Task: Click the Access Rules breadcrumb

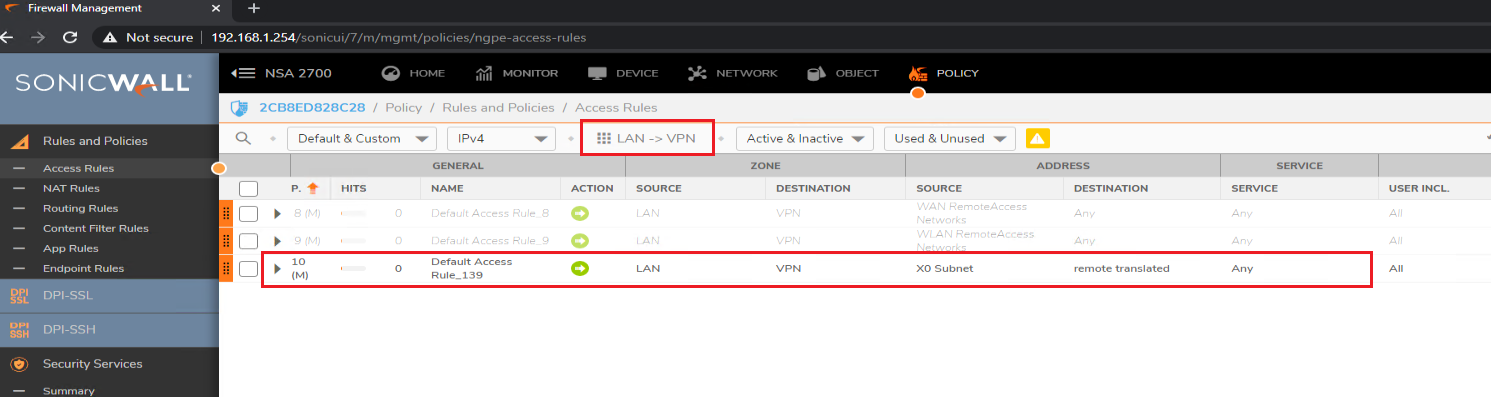Action: coord(616,107)
